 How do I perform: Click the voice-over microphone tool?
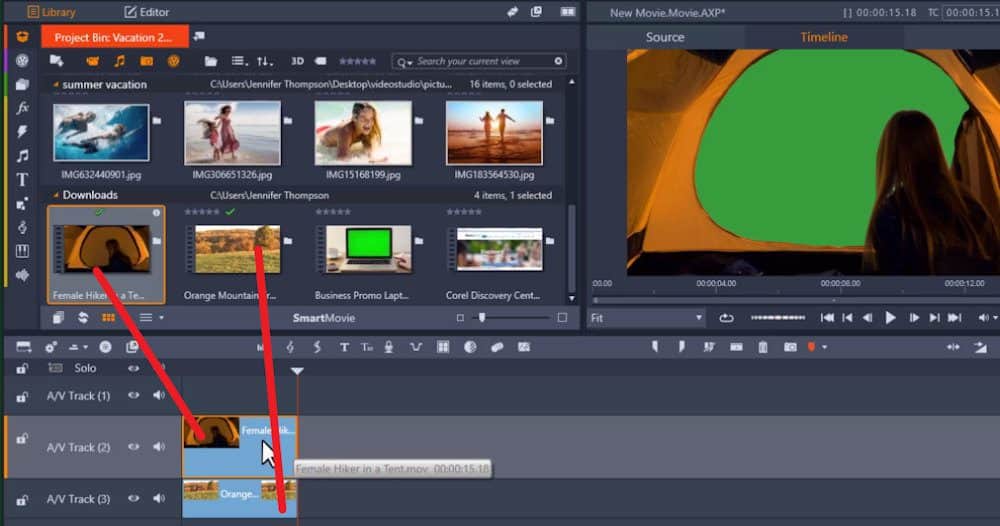(388, 347)
